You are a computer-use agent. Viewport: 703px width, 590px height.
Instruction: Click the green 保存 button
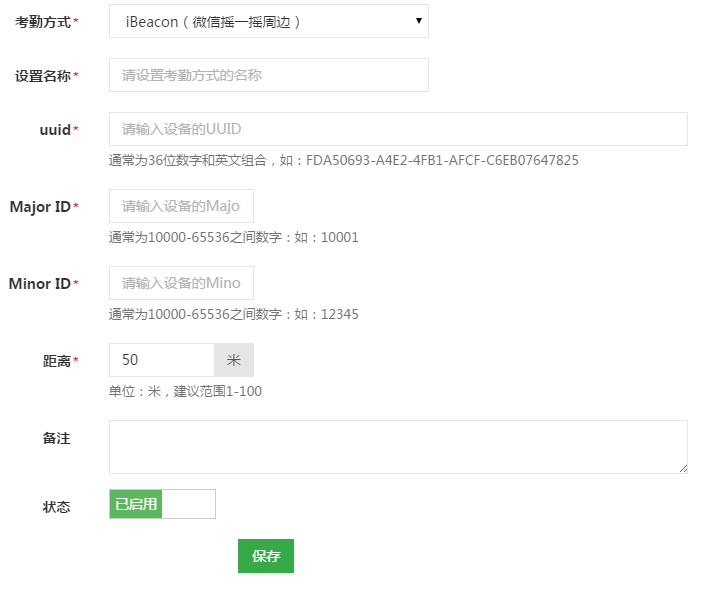click(x=266, y=556)
